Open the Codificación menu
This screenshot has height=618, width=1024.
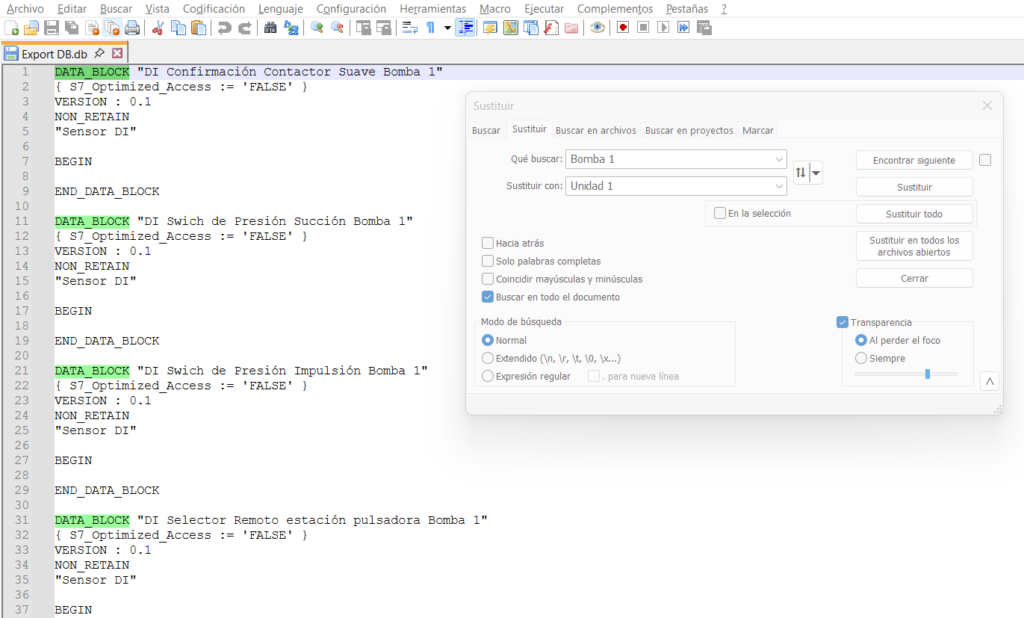click(x=213, y=9)
